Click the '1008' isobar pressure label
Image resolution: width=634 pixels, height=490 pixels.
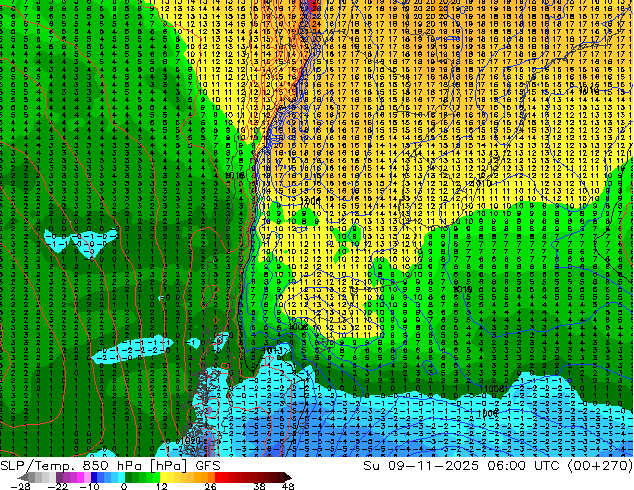[x=493, y=389]
